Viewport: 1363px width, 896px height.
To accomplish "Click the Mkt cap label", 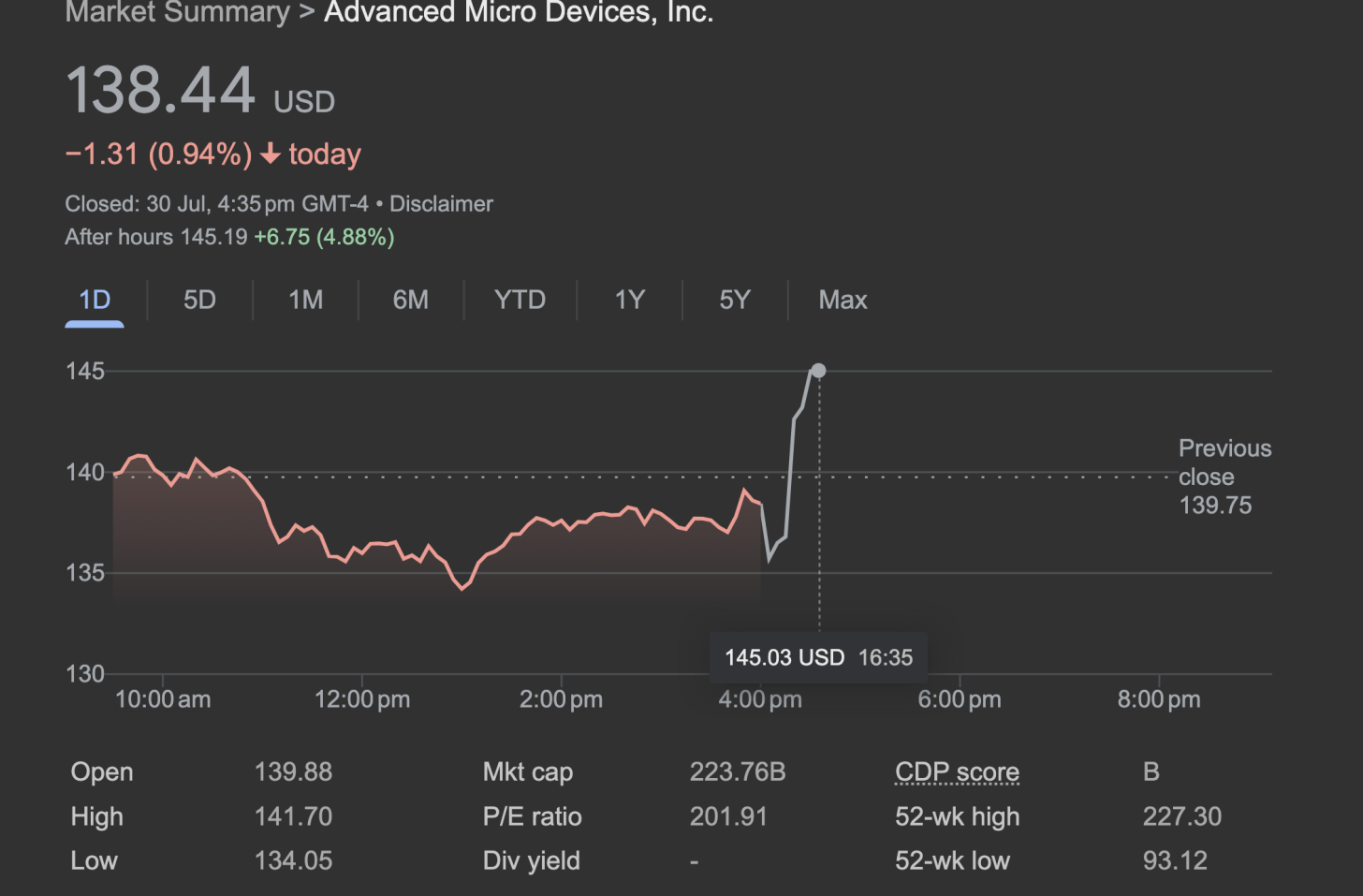I will (527, 772).
